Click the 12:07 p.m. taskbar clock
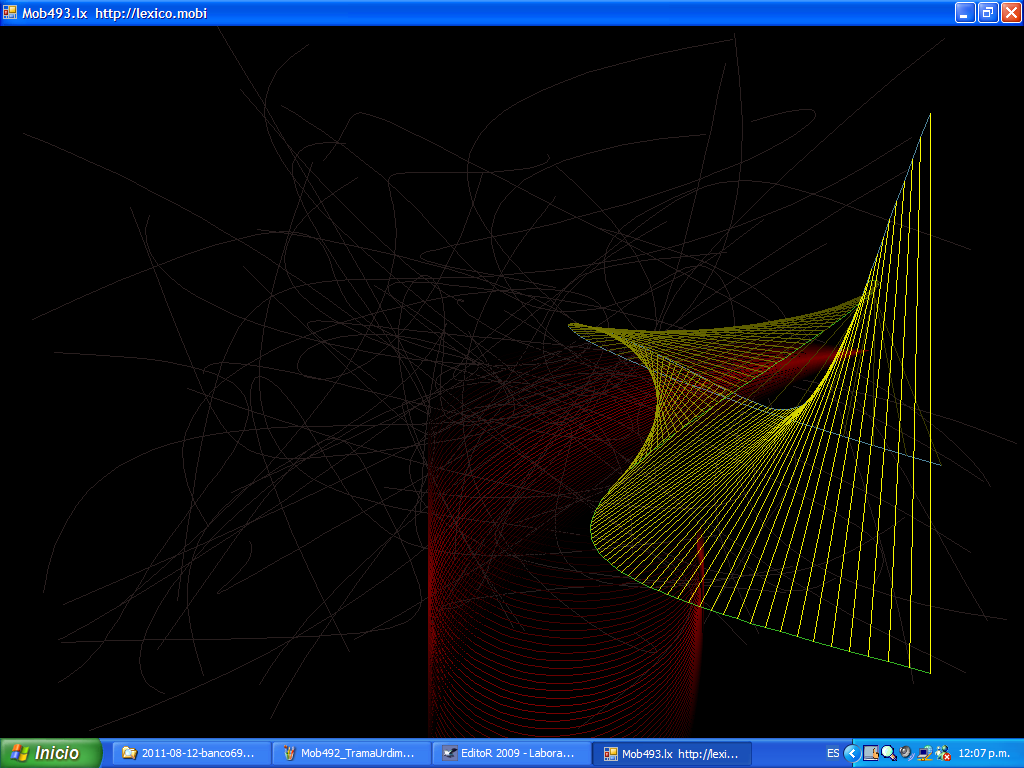The height and width of the screenshot is (768, 1024). [984, 753]
